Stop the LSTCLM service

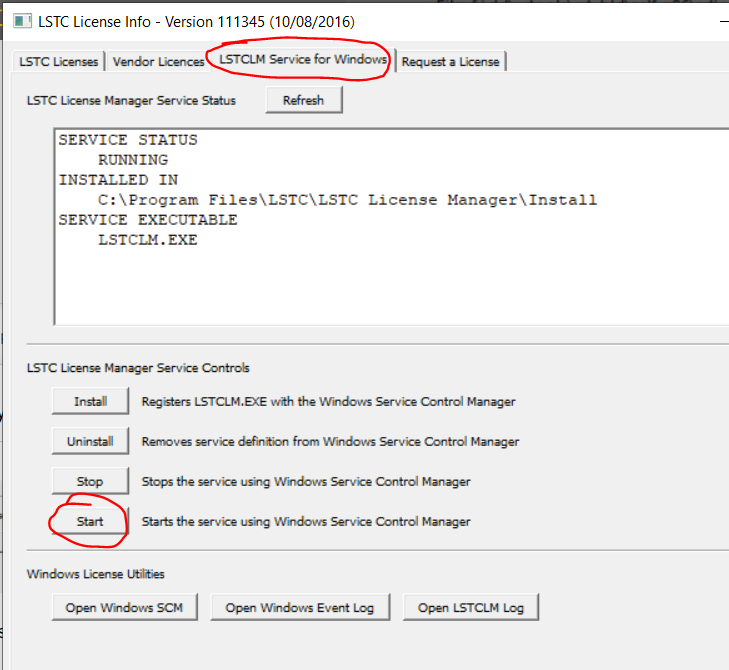[x=90, y=481]
